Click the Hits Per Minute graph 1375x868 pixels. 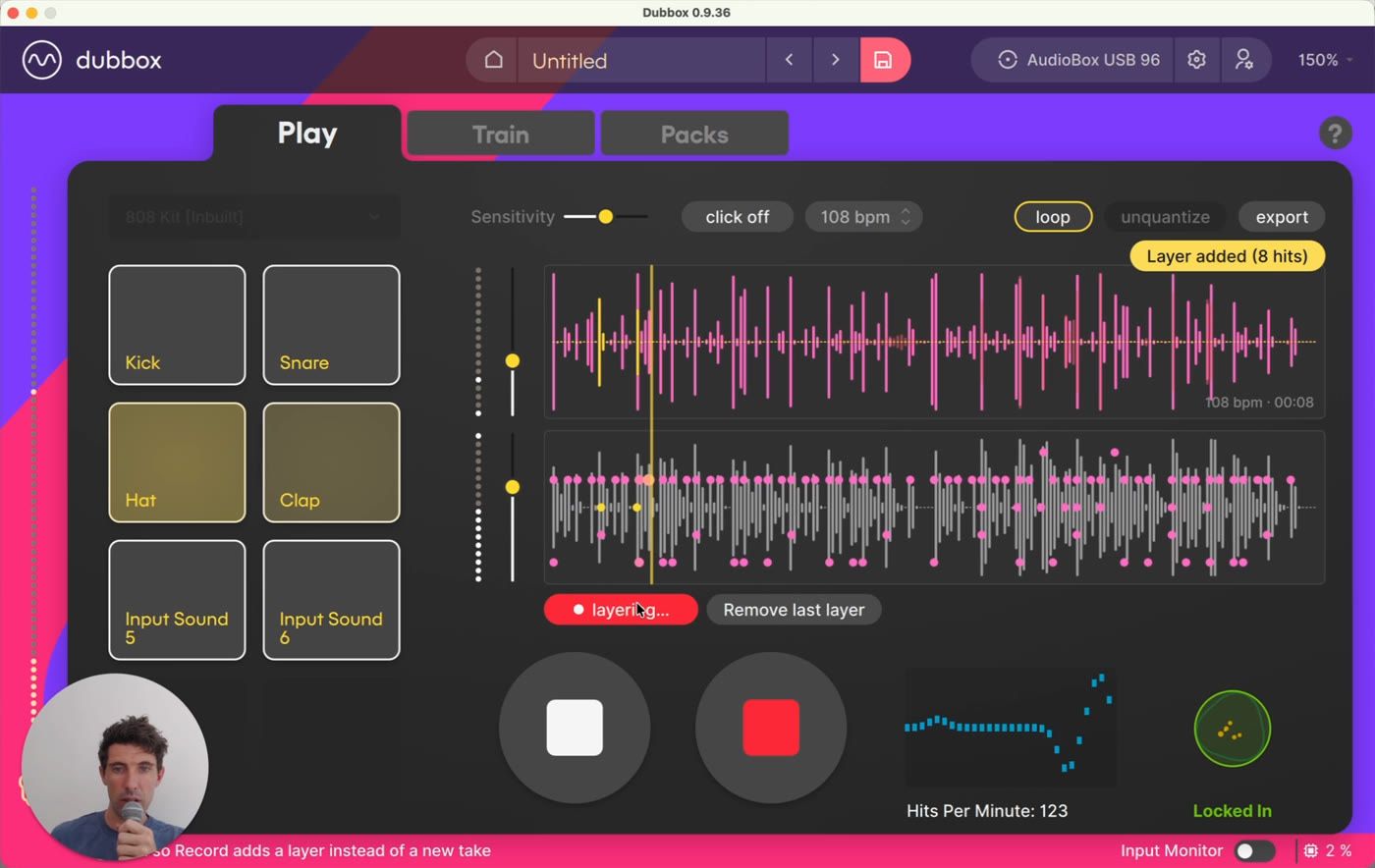tap(1011, 729)
